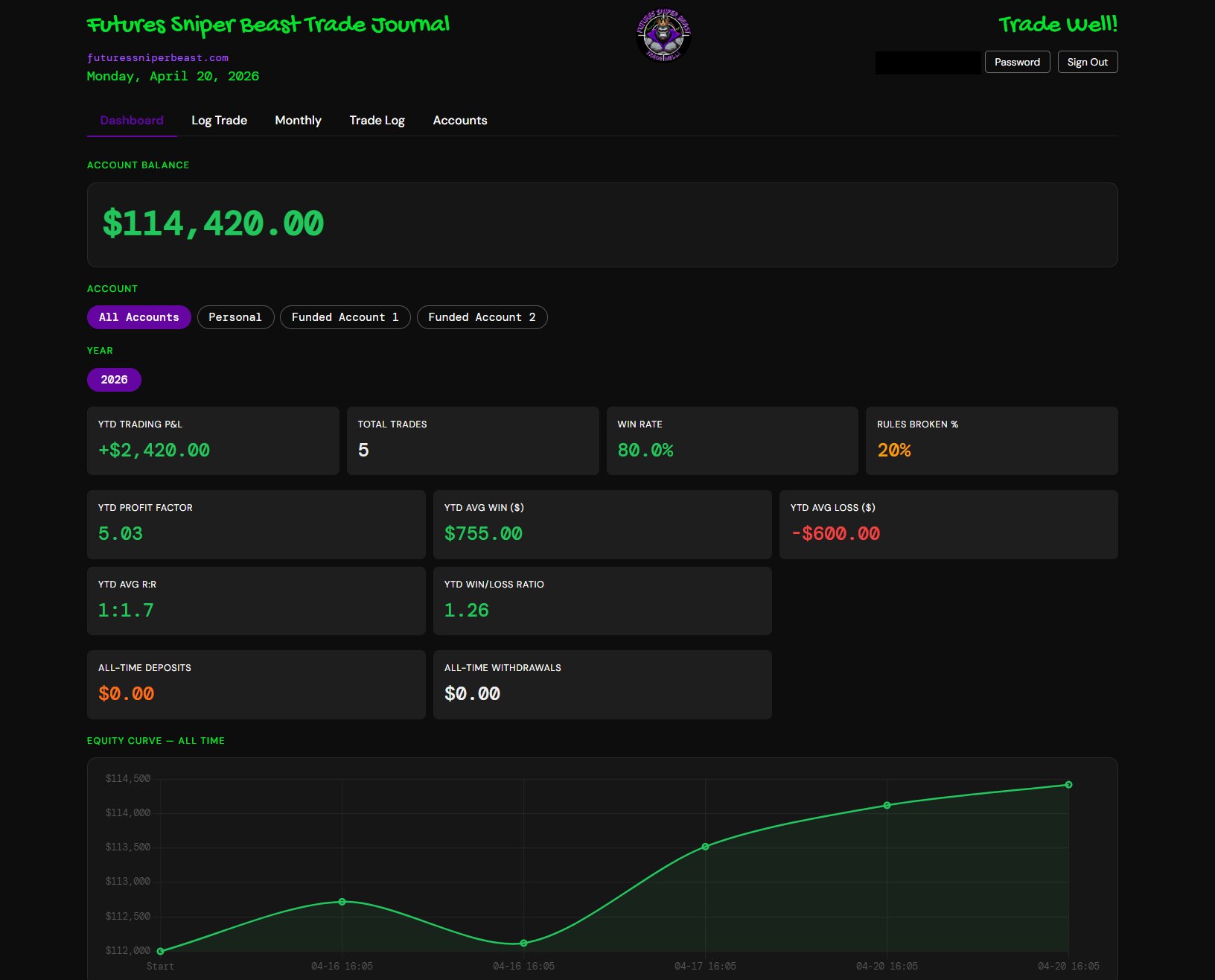This screenshot has width=1215, height=980.
Task: Click the Account Balance card
Action: tap(602, 224)
